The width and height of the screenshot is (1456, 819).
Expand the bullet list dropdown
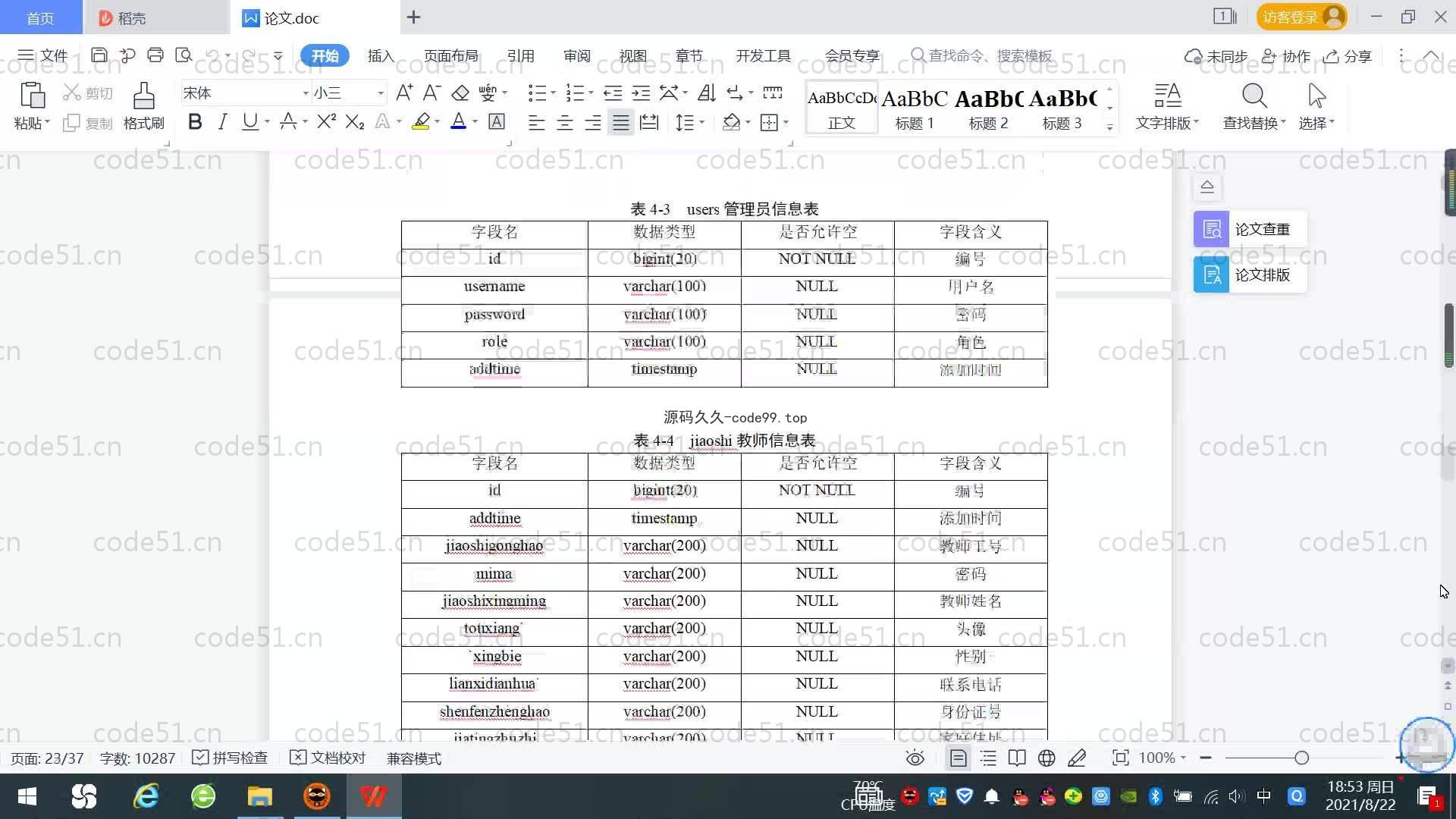click(x=554, y=93)
